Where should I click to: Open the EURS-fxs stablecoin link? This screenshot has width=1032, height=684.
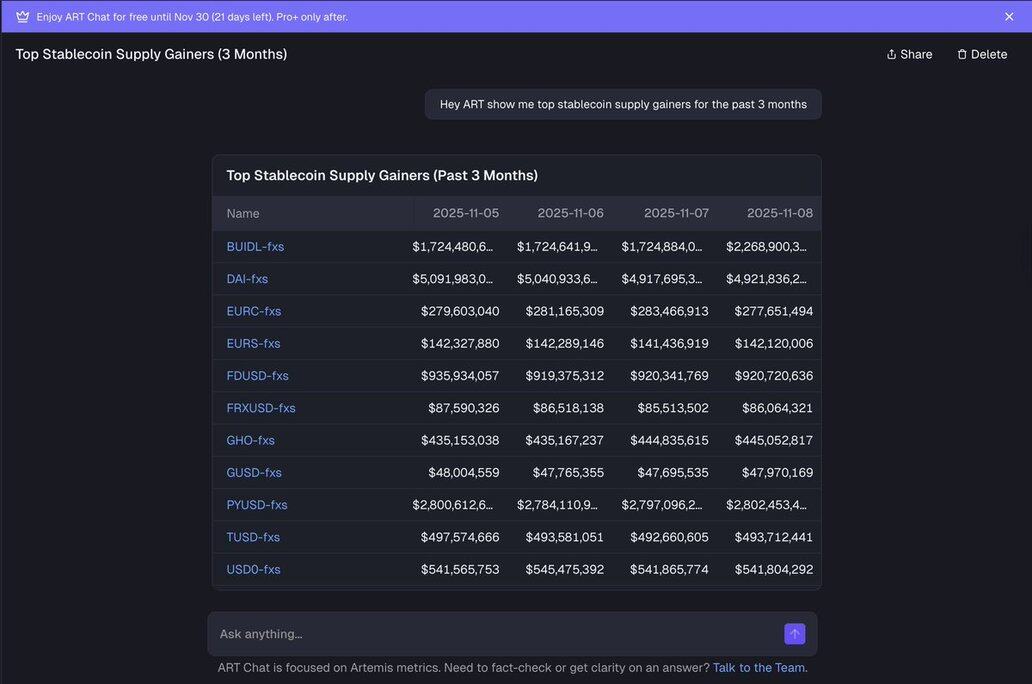point(253,344)
